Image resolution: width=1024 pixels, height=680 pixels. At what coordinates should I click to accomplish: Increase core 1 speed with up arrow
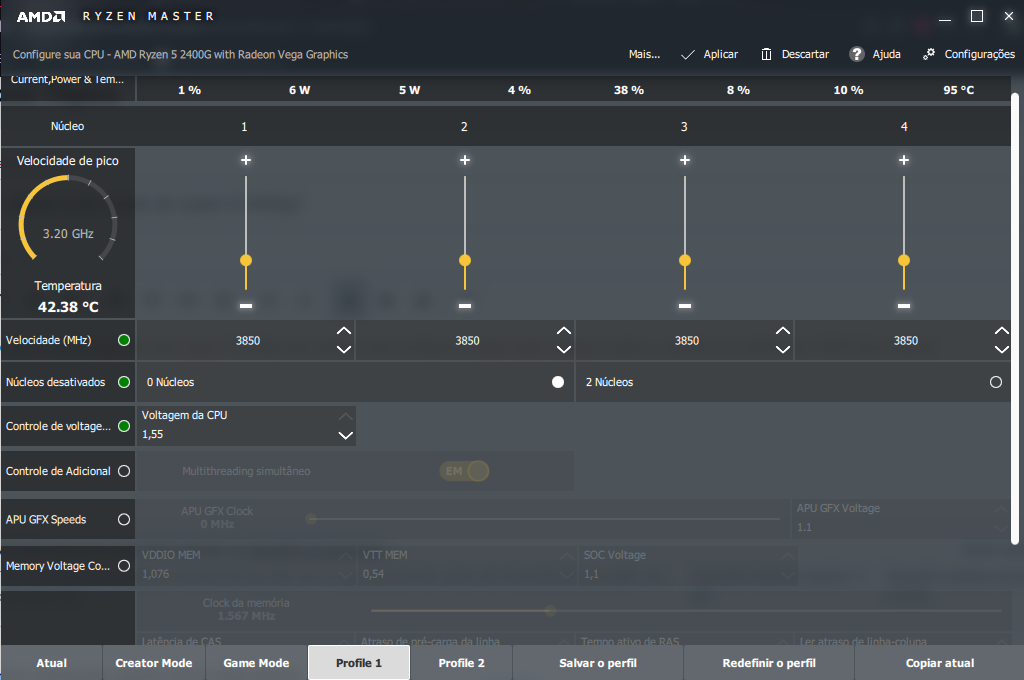[344, 331]
